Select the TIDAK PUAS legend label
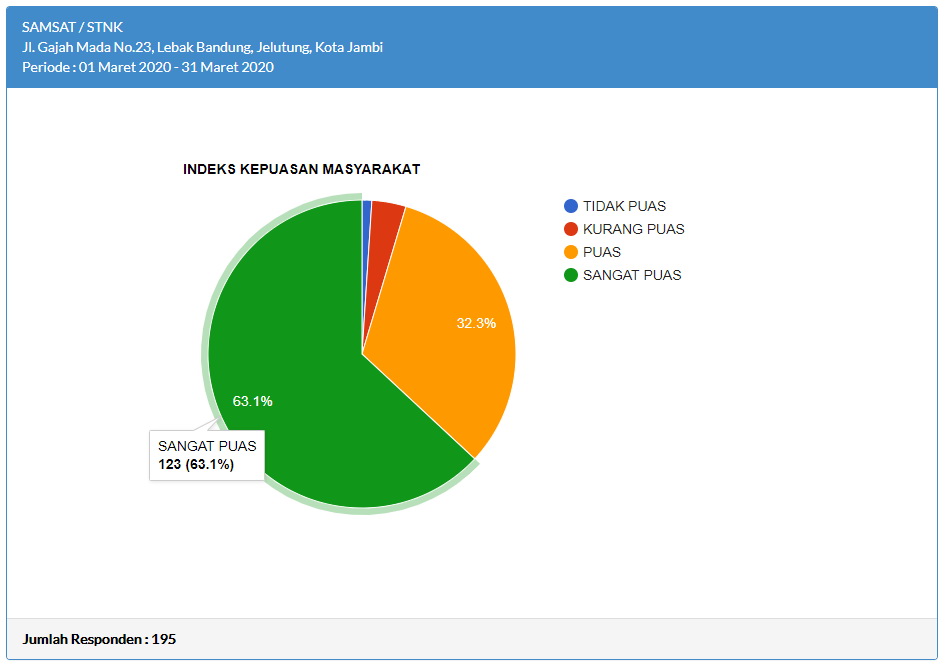The image size is (945, 667). (624, 206)
